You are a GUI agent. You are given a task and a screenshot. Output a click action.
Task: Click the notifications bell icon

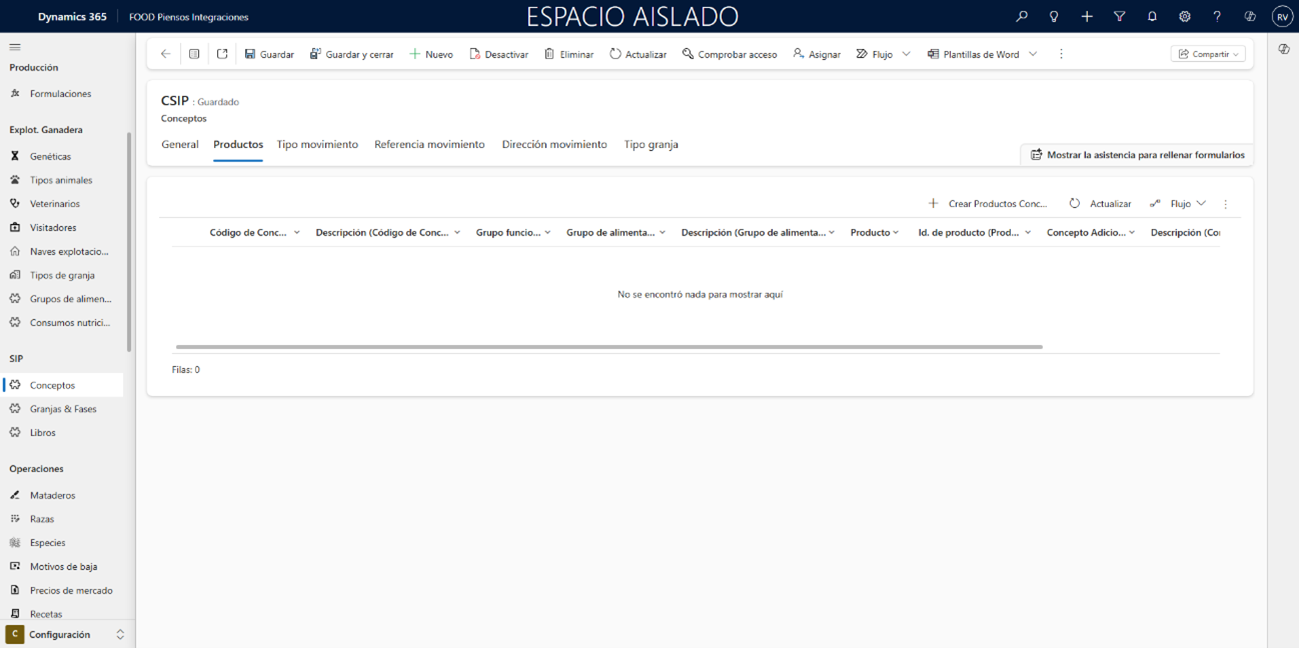click(1152, 17)
